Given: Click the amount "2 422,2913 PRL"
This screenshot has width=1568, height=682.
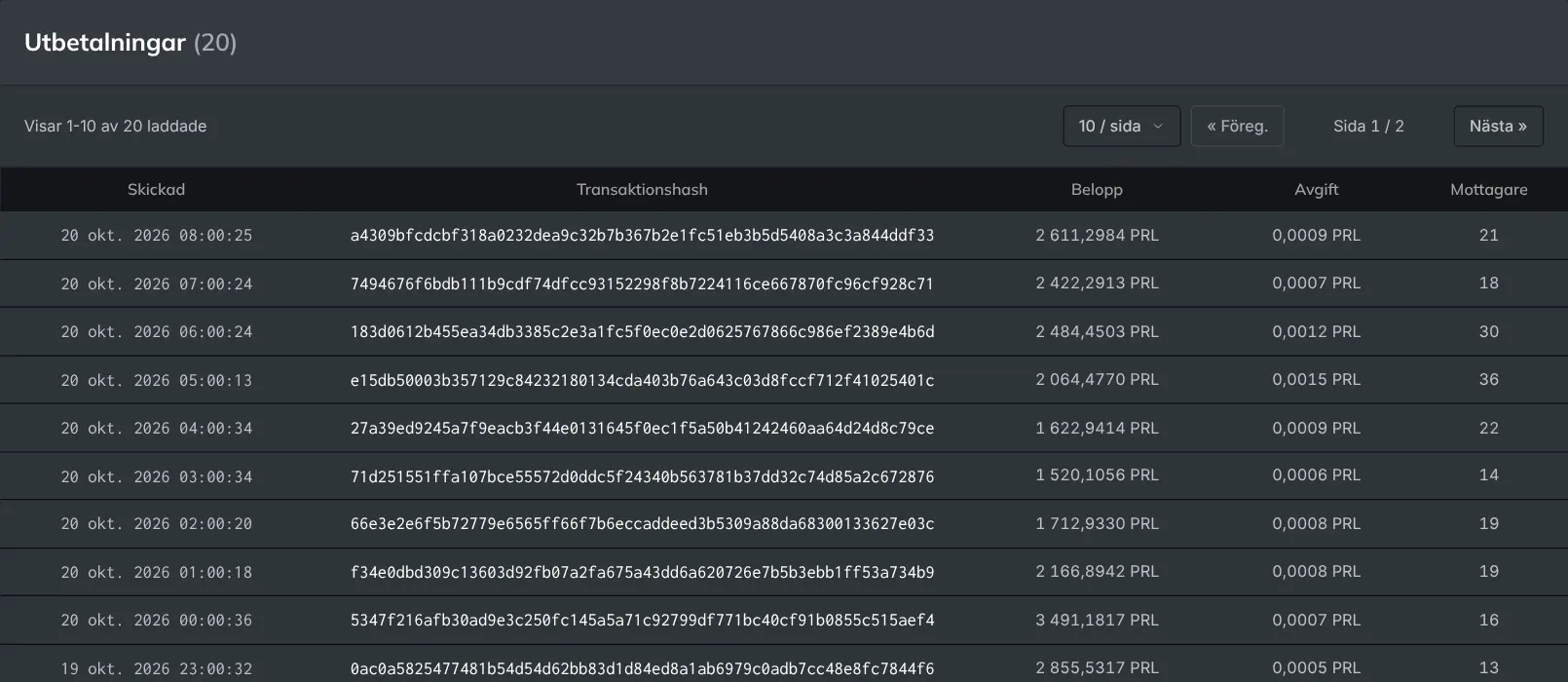Looking at the screenshot, I should tap(1097, 283).
